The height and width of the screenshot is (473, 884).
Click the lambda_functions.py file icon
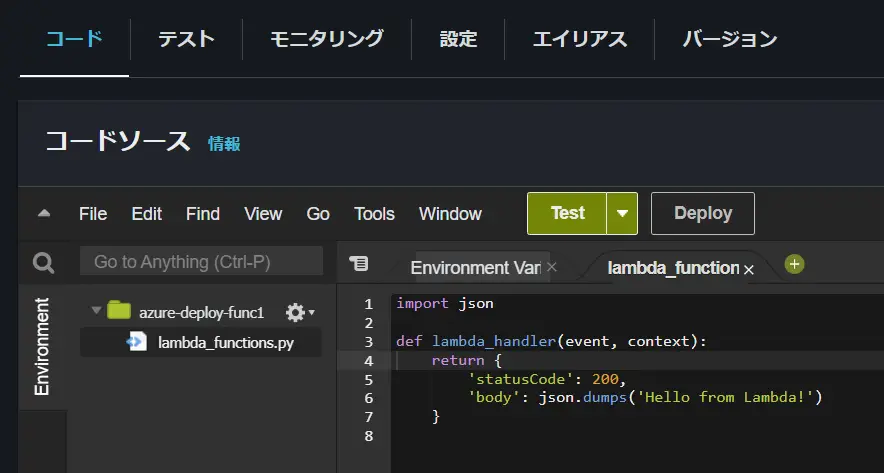(x=137, y=342)
